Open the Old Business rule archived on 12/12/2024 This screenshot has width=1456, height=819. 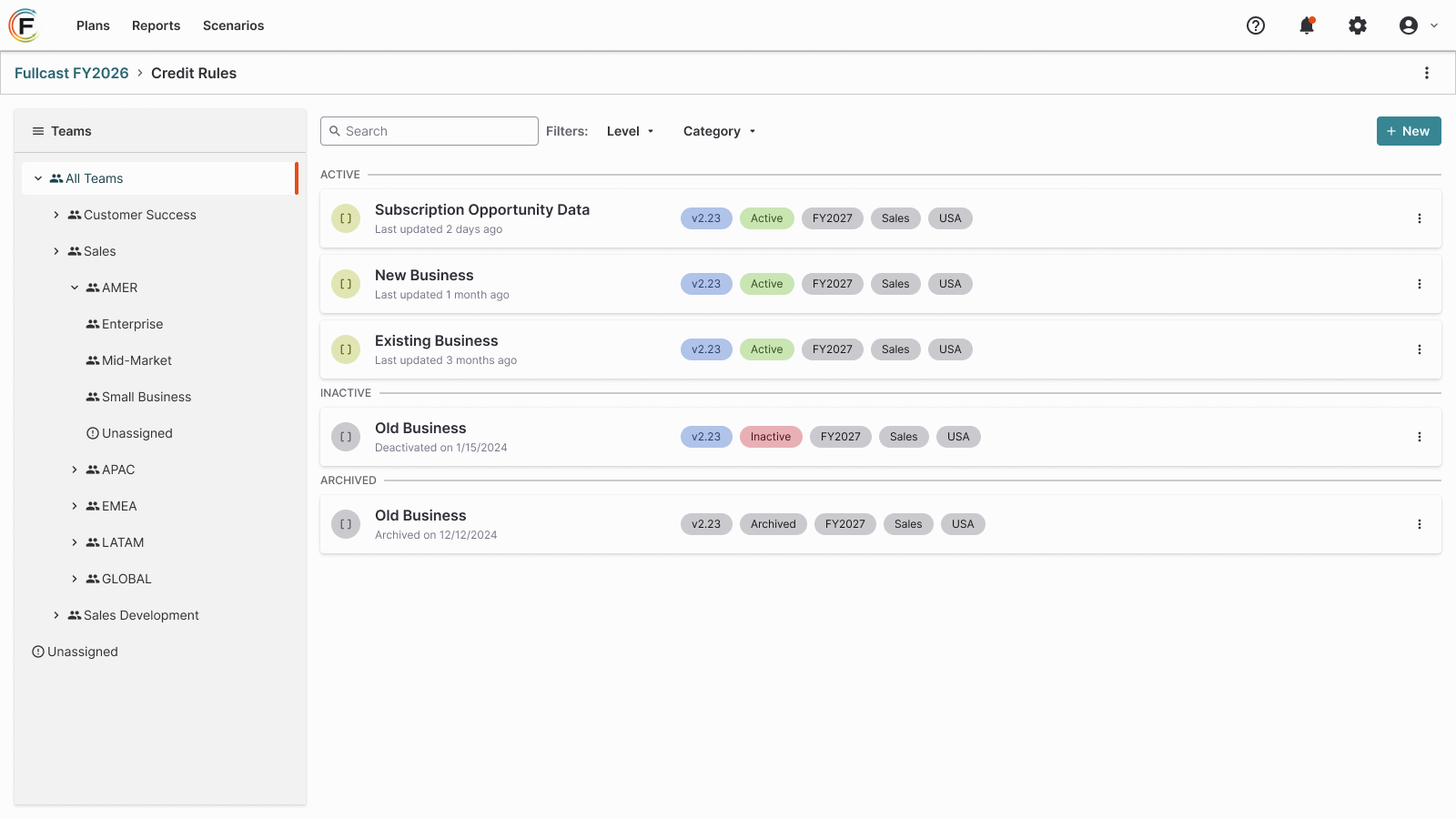click(x=881, y=524)
